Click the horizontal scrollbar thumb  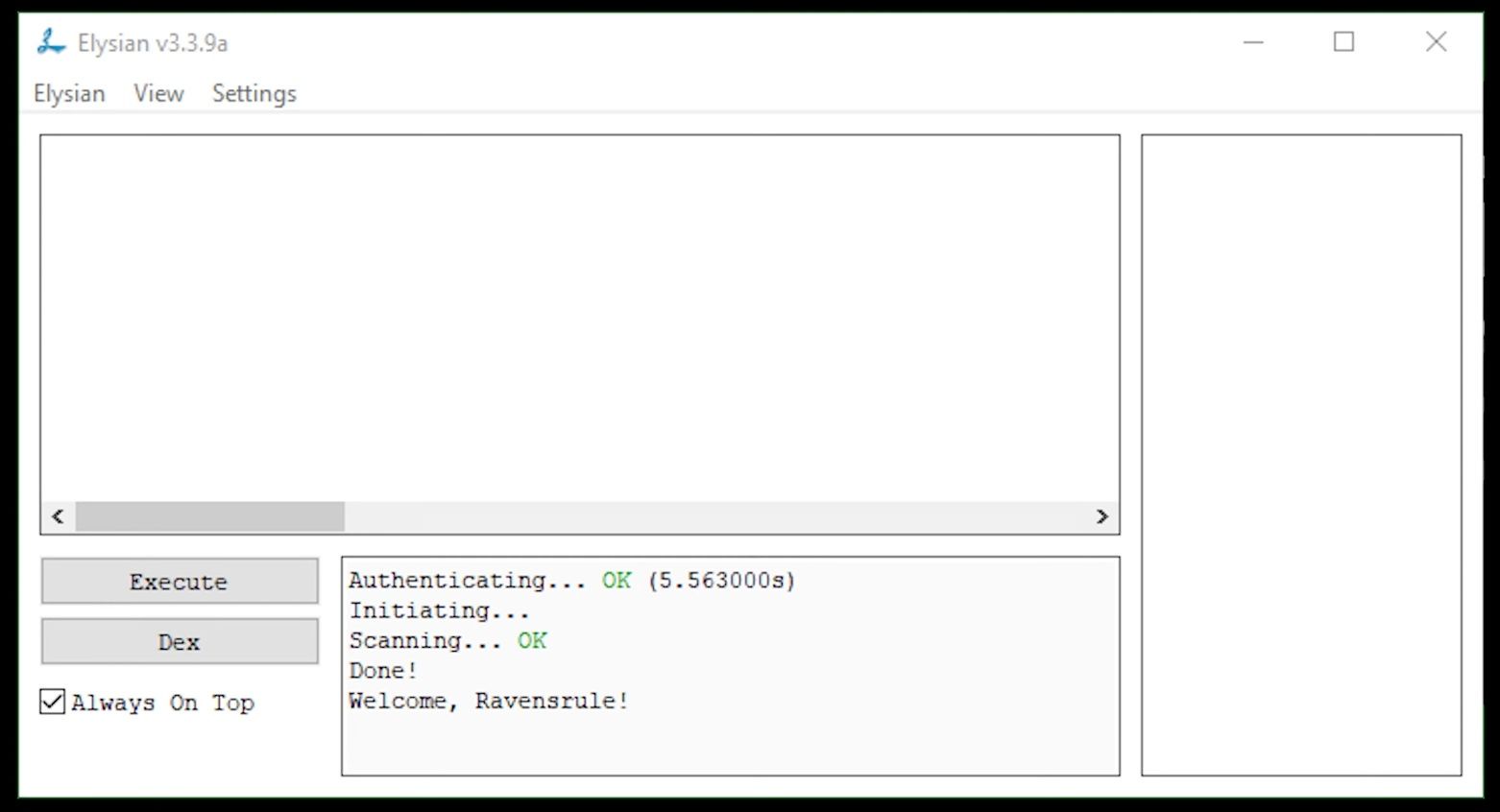[210, 516]
